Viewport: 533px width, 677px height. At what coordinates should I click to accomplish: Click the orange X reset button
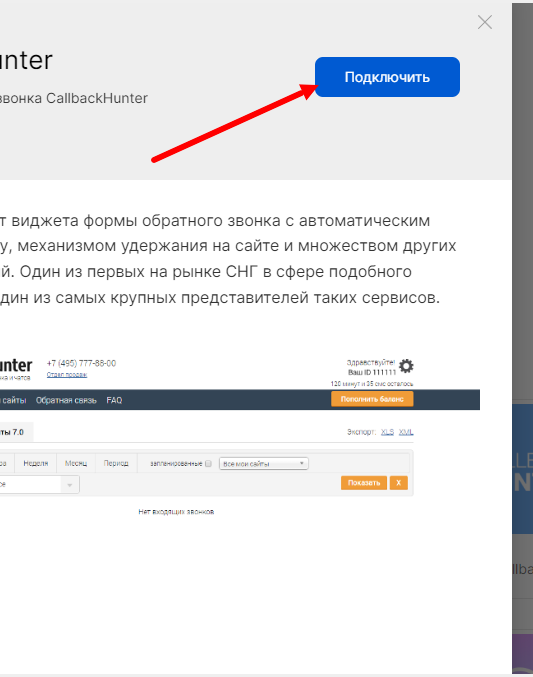pos(399,483)
